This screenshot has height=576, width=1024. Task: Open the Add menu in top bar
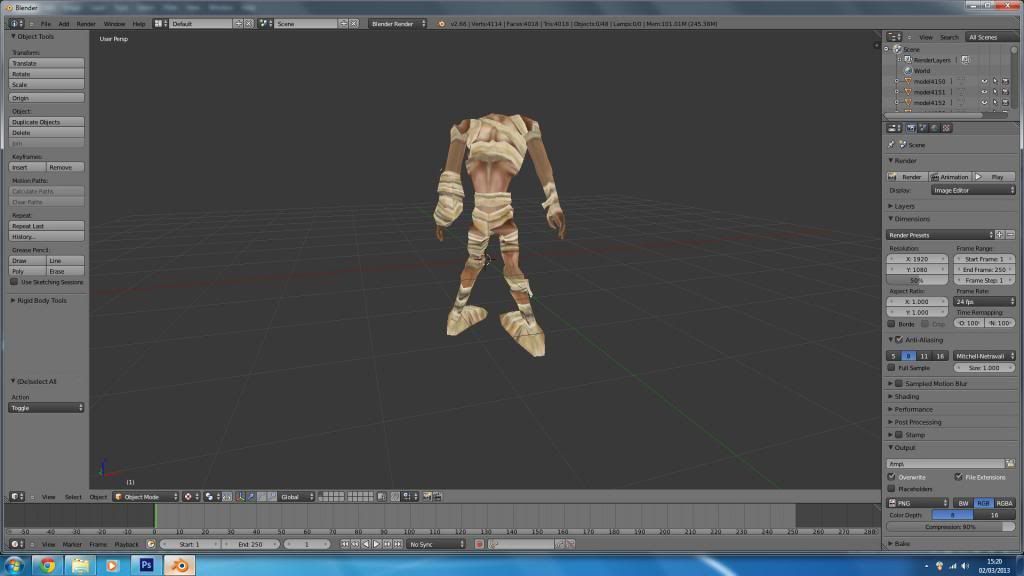tap(63, 24)
